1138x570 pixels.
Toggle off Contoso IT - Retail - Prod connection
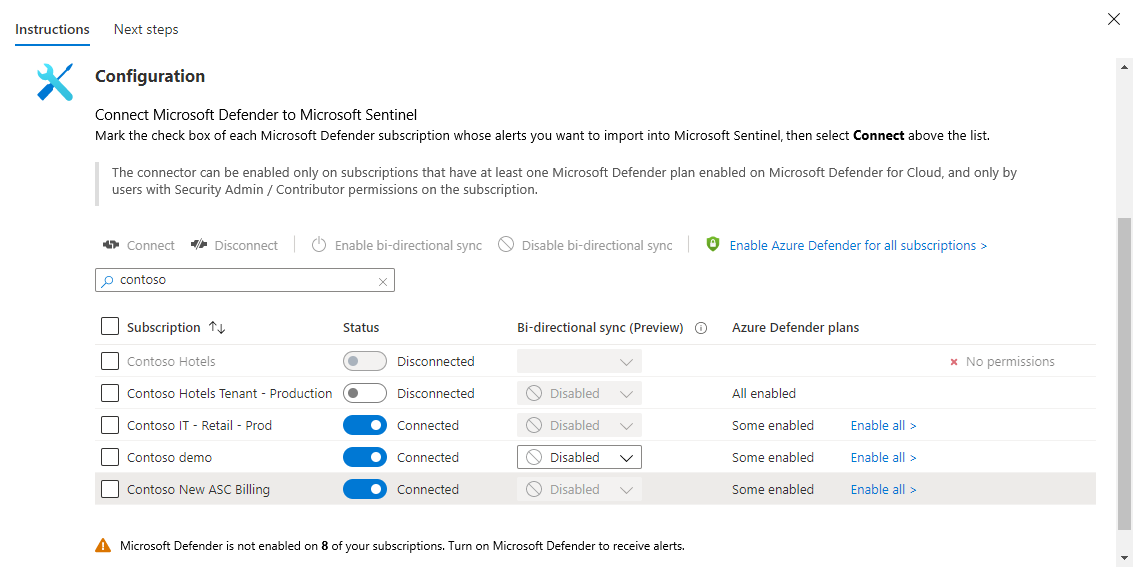(x=364, y=425)
